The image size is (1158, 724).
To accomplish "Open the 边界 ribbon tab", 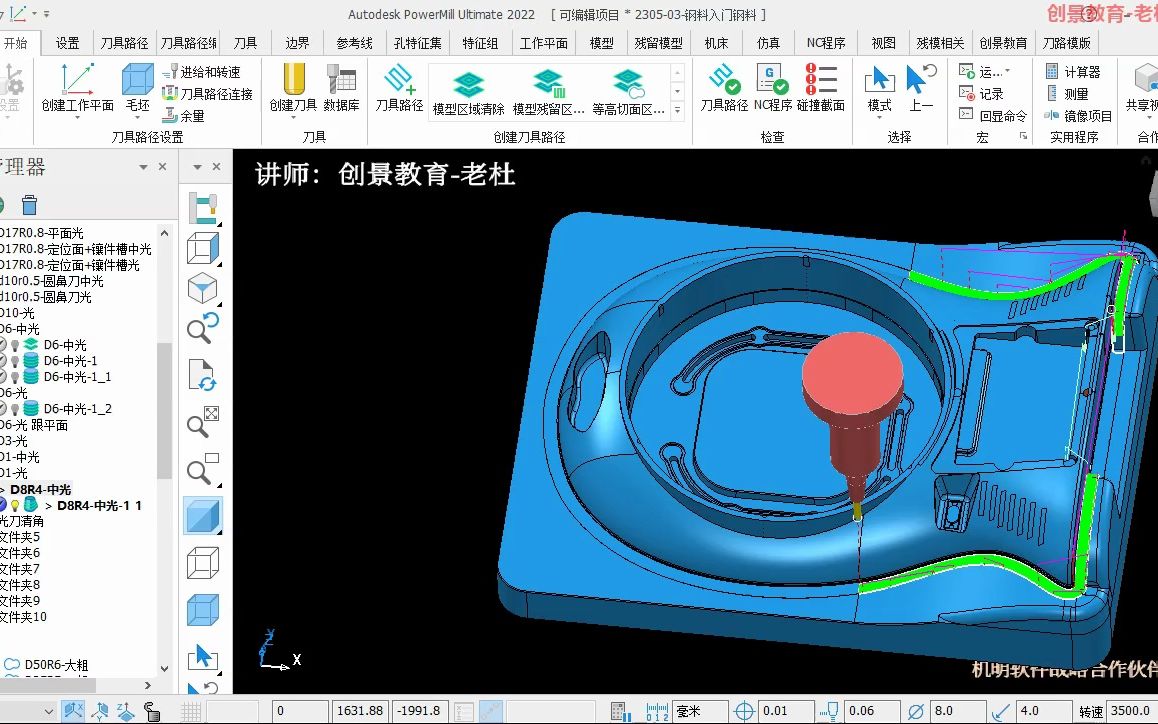I will pos(297,43).
